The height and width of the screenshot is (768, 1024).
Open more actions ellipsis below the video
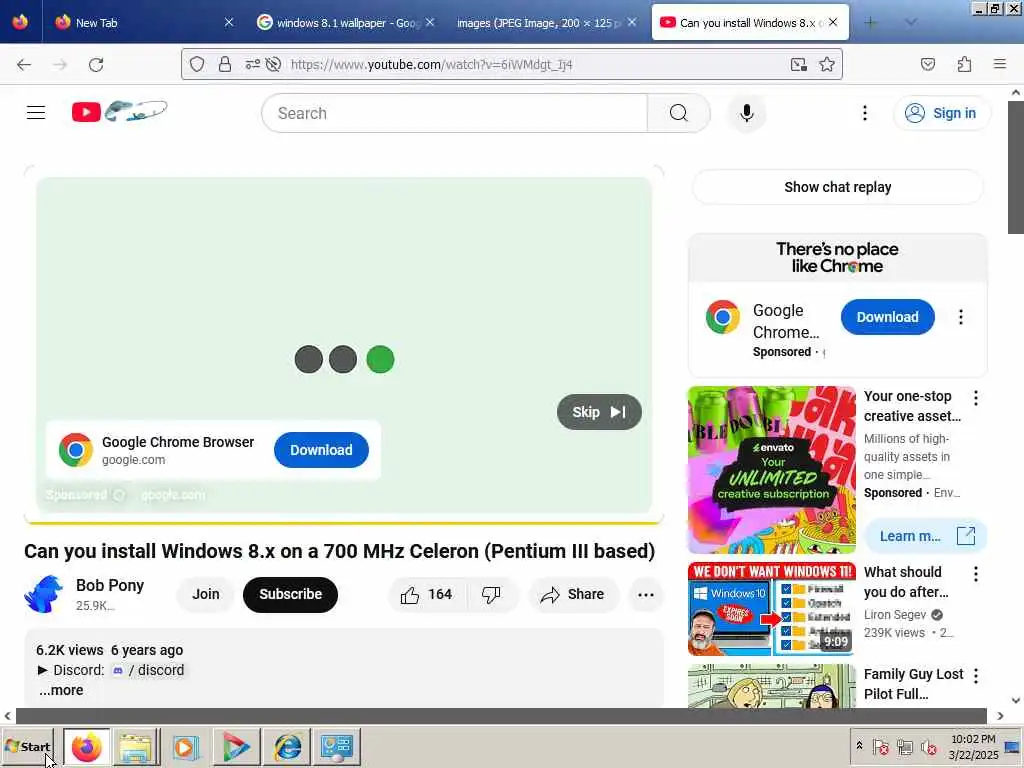[x=646, y=594]
